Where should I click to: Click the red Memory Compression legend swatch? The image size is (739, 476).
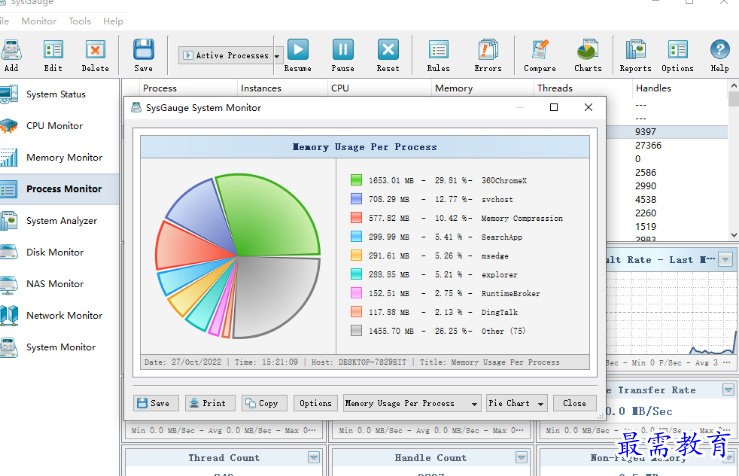(356, 218)
